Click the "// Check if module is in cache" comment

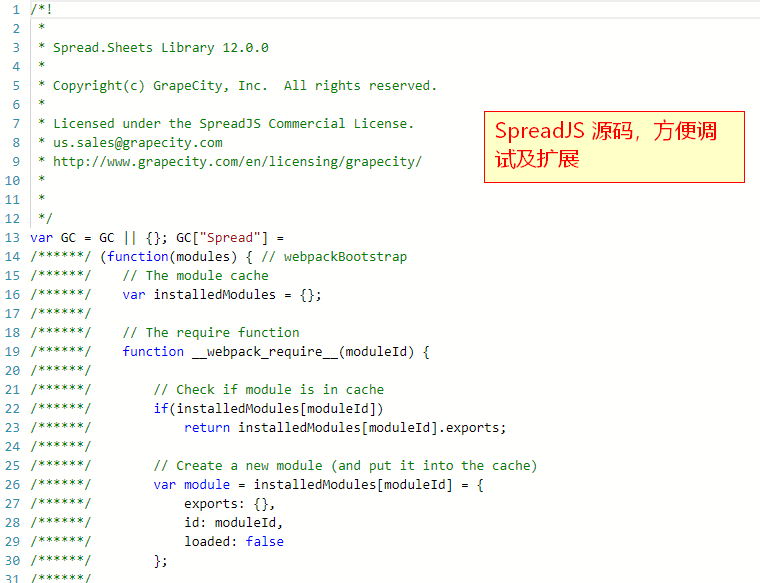tap(268, 389)
